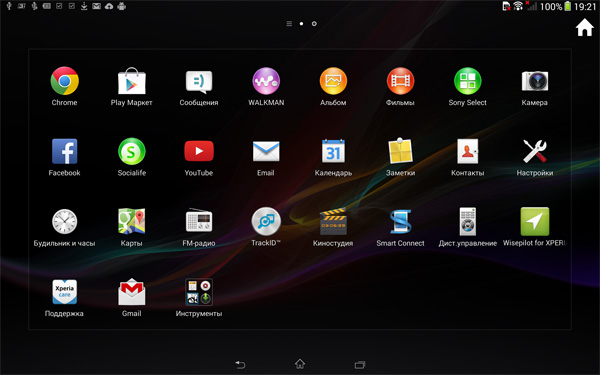Tap the recent apps navigation button
The height and width of the screenshot is (375, 600).
[360, 364]
